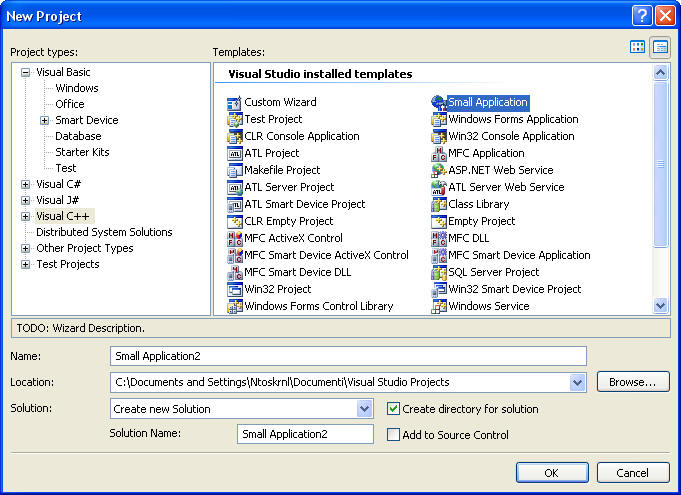Click the Small Application globe icon
Screen dimensions: 681x495
pos(439,103)
